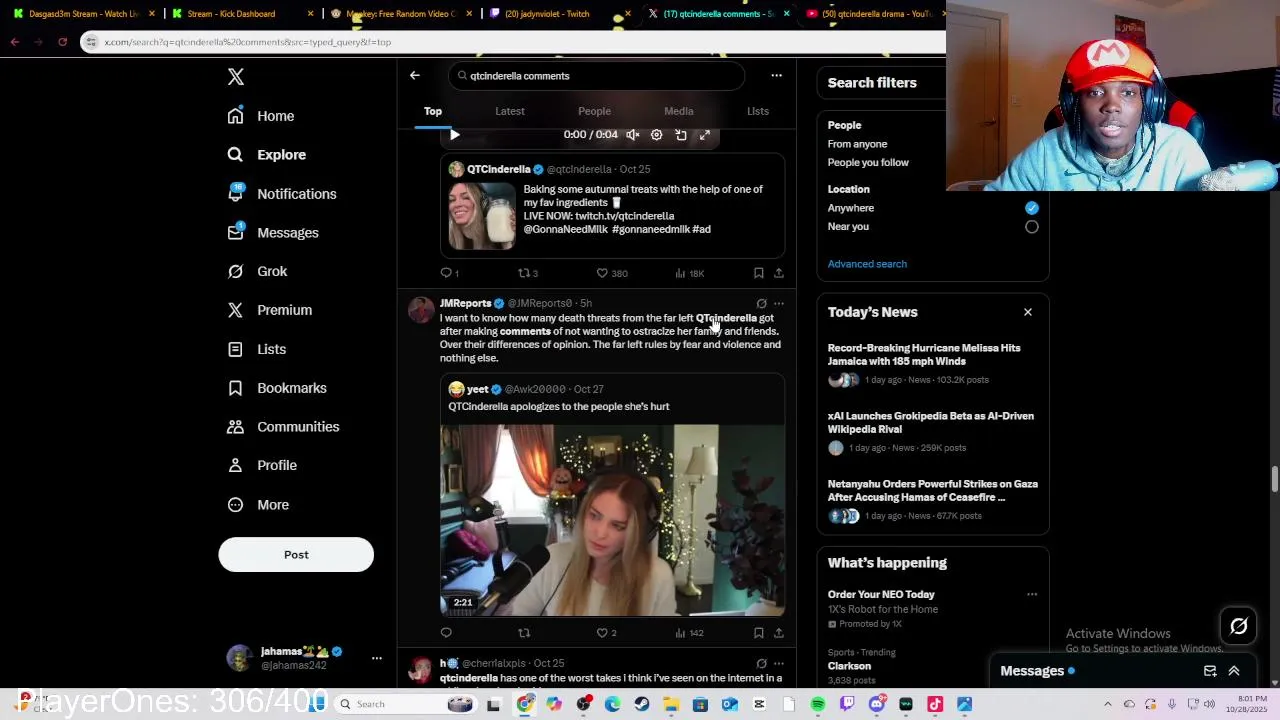Switch to the People tab
This screenshot has width=1280, height=720.
click(594, 111)
